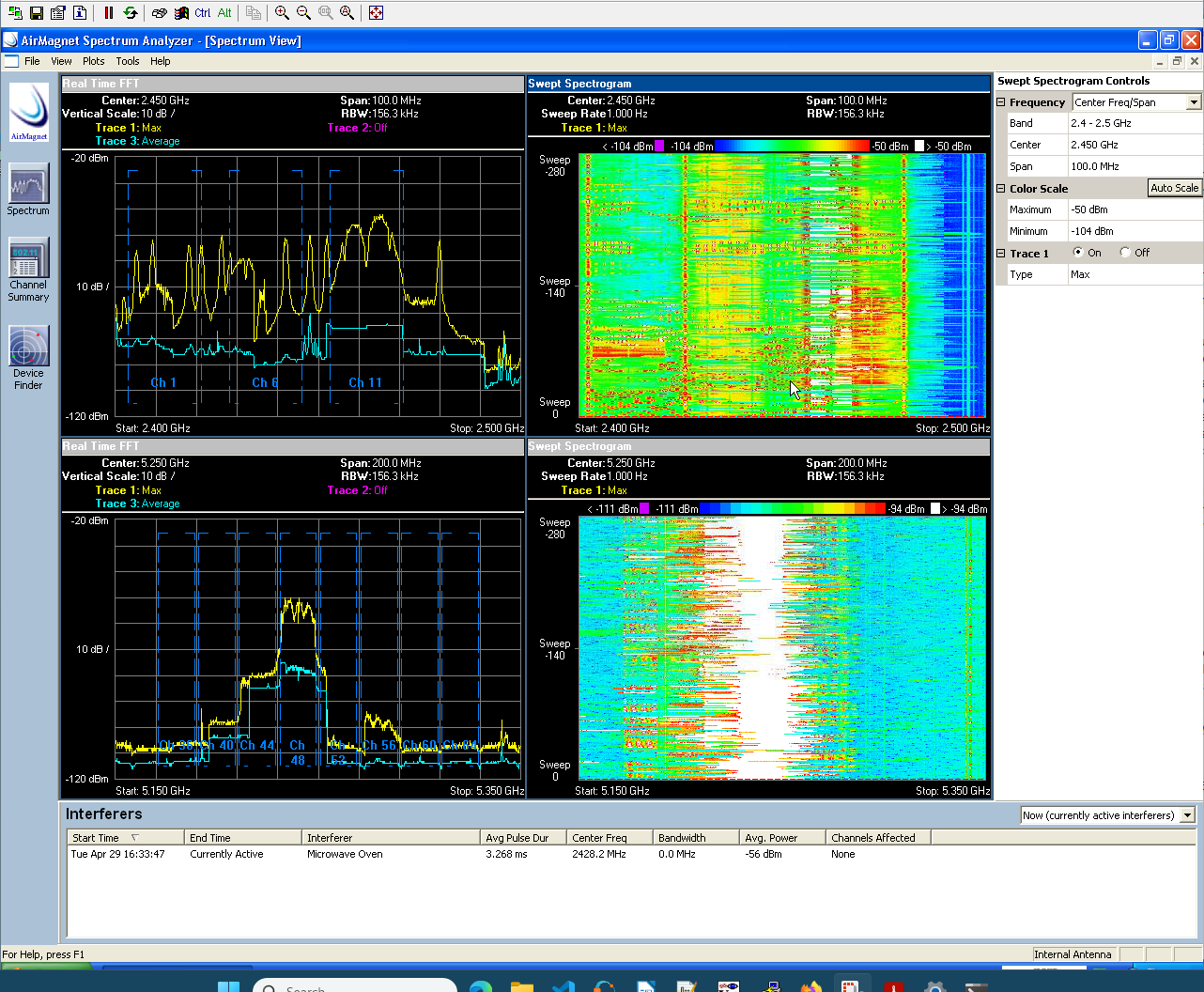
Task: Click the Maximum value -50 dBm field
Action: pyautogui.click(x=1135, y=209)
